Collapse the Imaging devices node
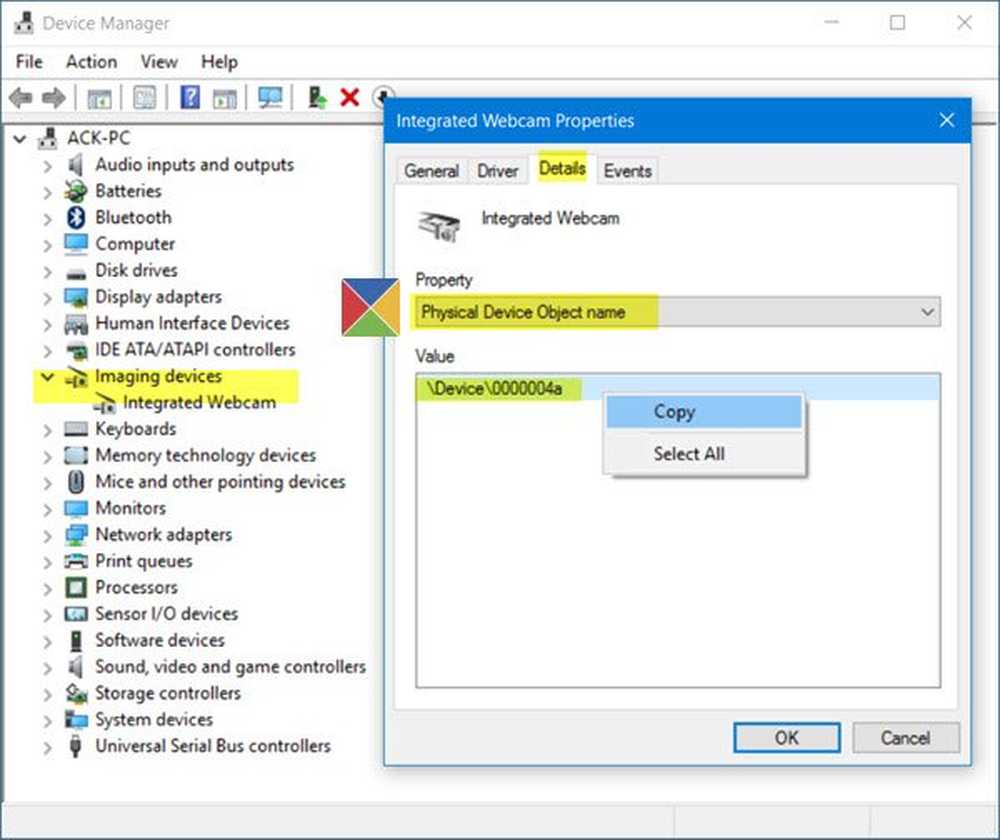 (47, 377)
